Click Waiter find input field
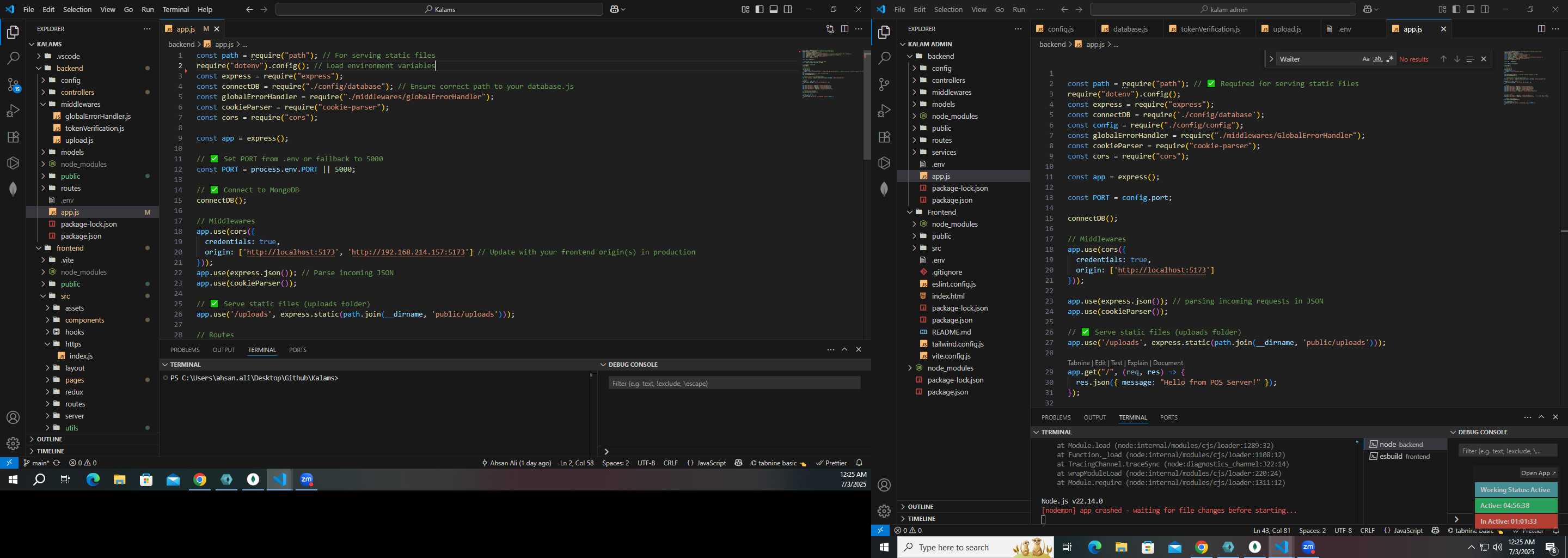Viewport: 1568px width, 558px height. pos(1318,59)
